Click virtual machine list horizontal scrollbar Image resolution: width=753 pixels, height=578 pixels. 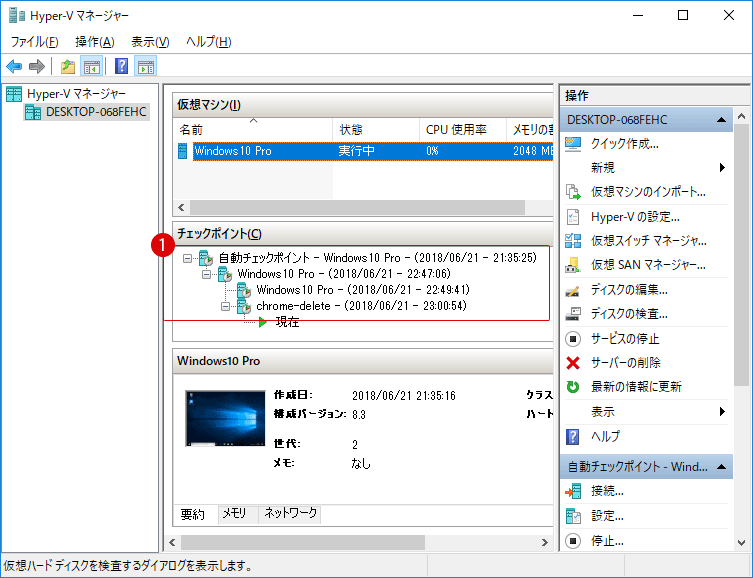point(357,207)
